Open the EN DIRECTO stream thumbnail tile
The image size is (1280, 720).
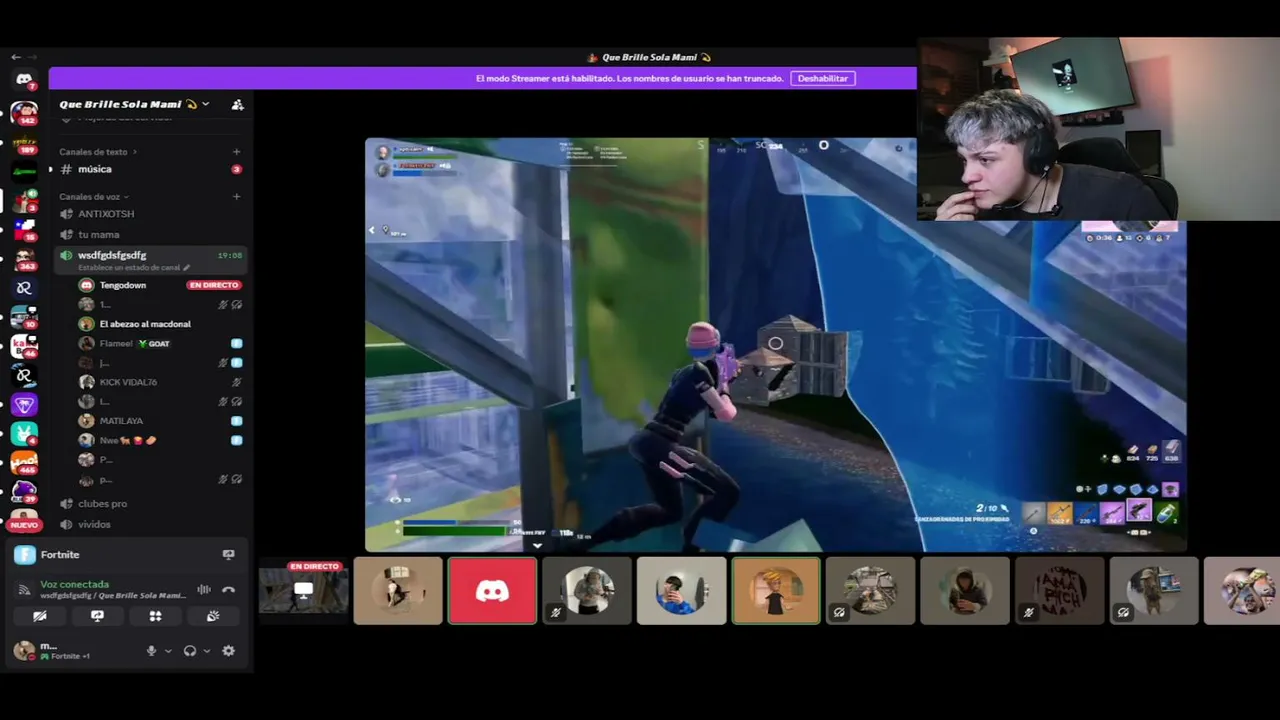[x=304, y=591]
